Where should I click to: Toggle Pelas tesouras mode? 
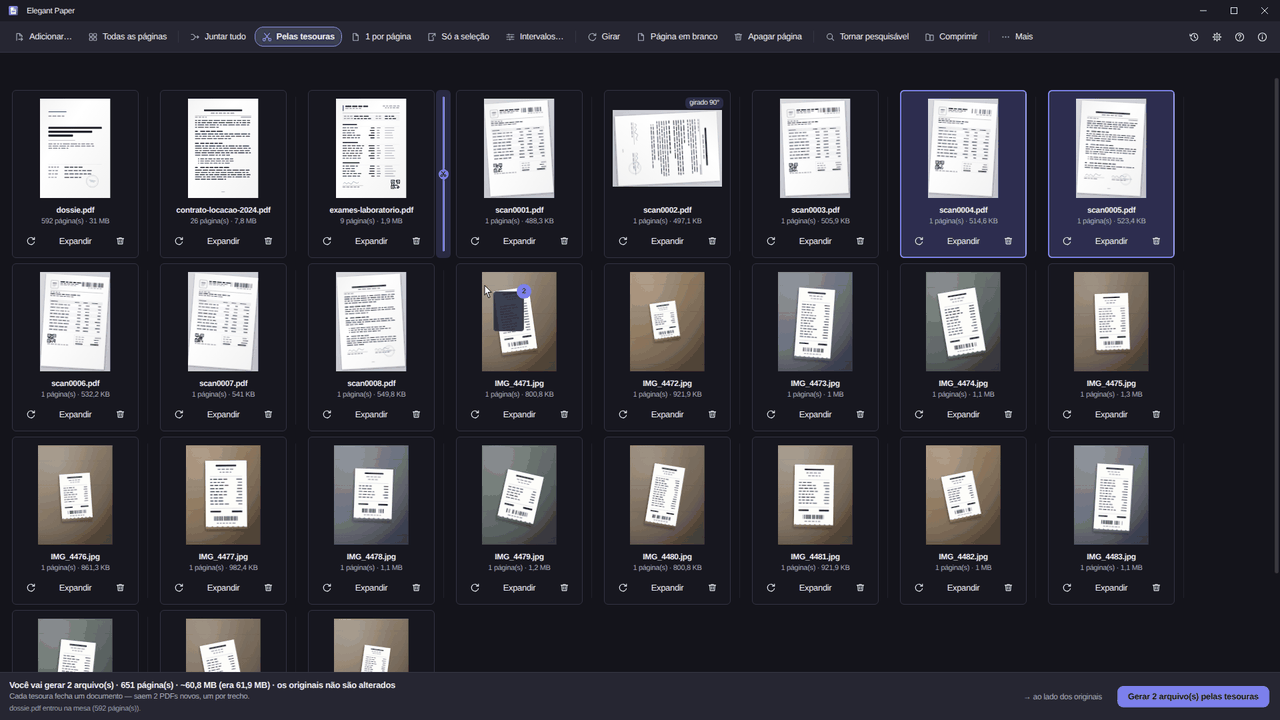(x=298, y=37)
